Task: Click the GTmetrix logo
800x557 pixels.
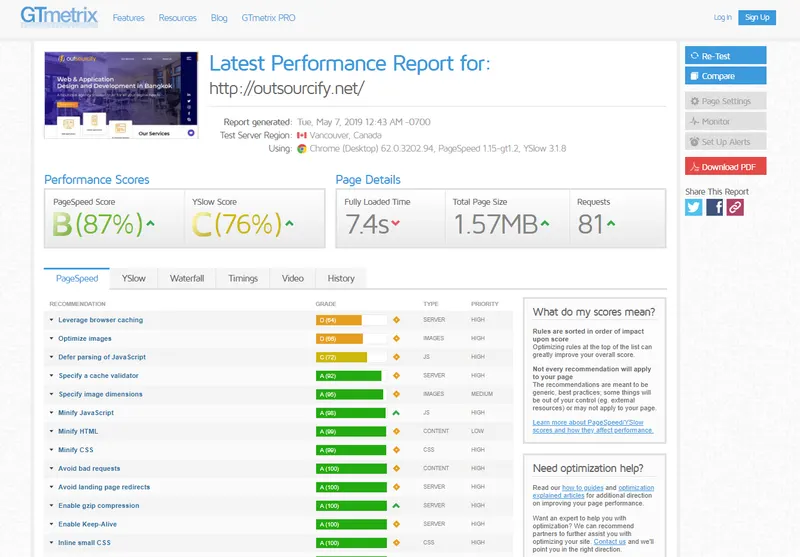Action: pos(59,16)
